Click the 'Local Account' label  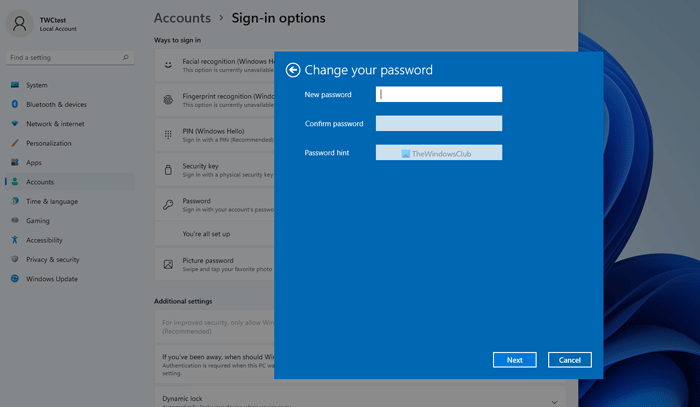point(58,29)
